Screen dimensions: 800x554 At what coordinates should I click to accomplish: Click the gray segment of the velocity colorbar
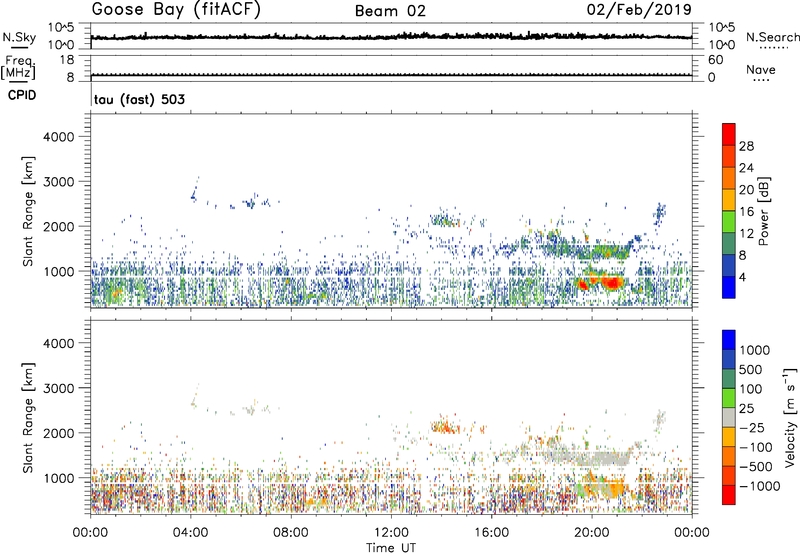[729, 417]
